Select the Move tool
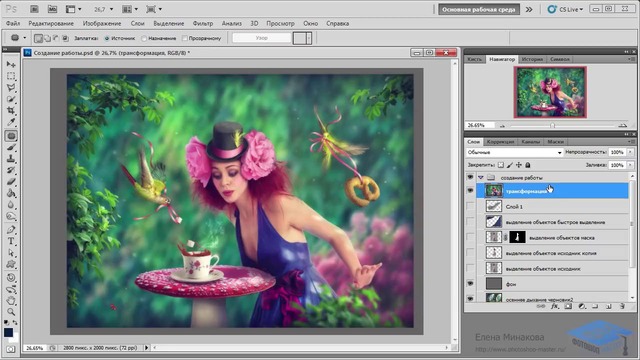Screen dimensions: 640x360 tap(11, 64)
